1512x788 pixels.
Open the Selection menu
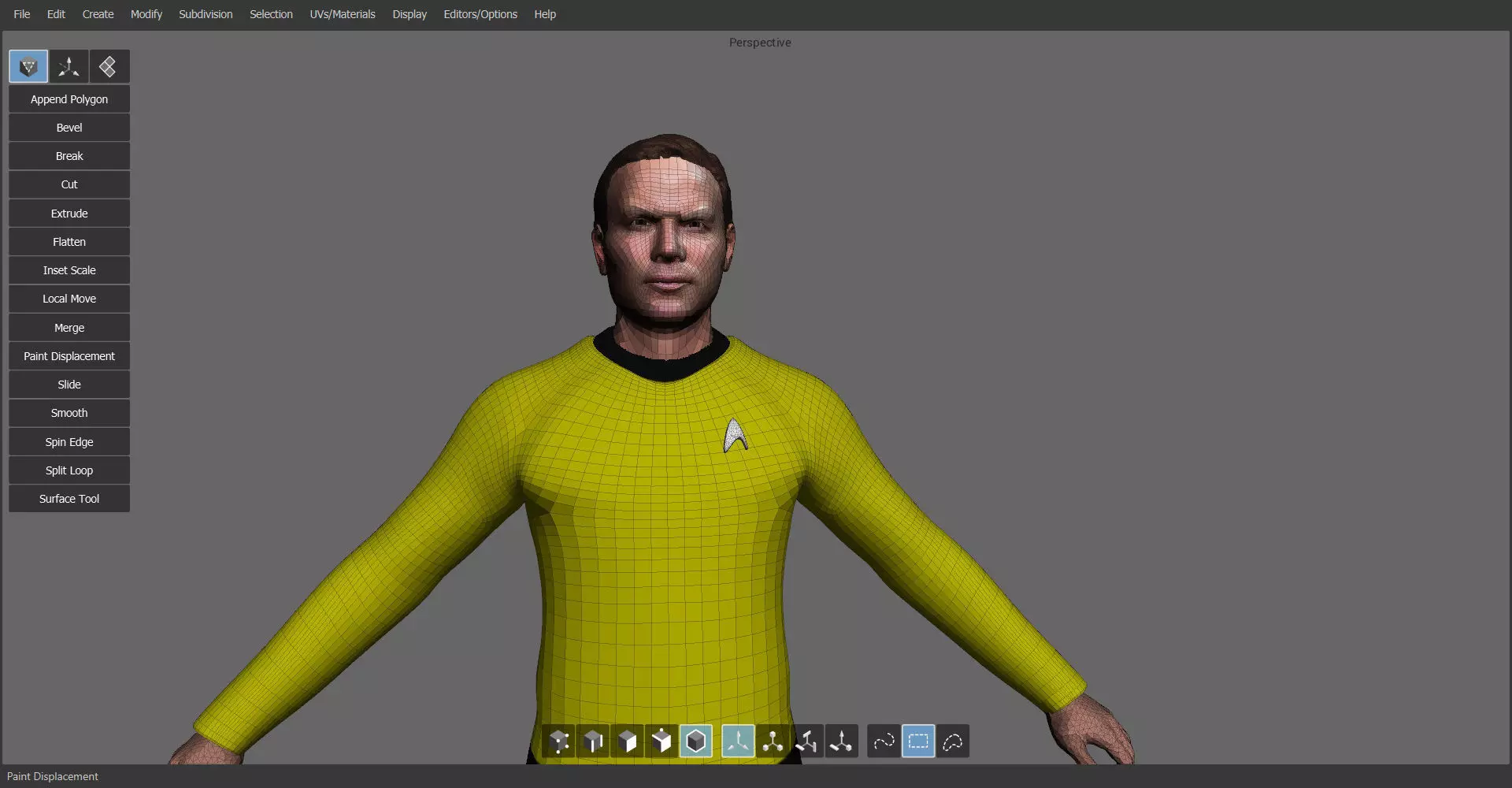pos(271,14)
